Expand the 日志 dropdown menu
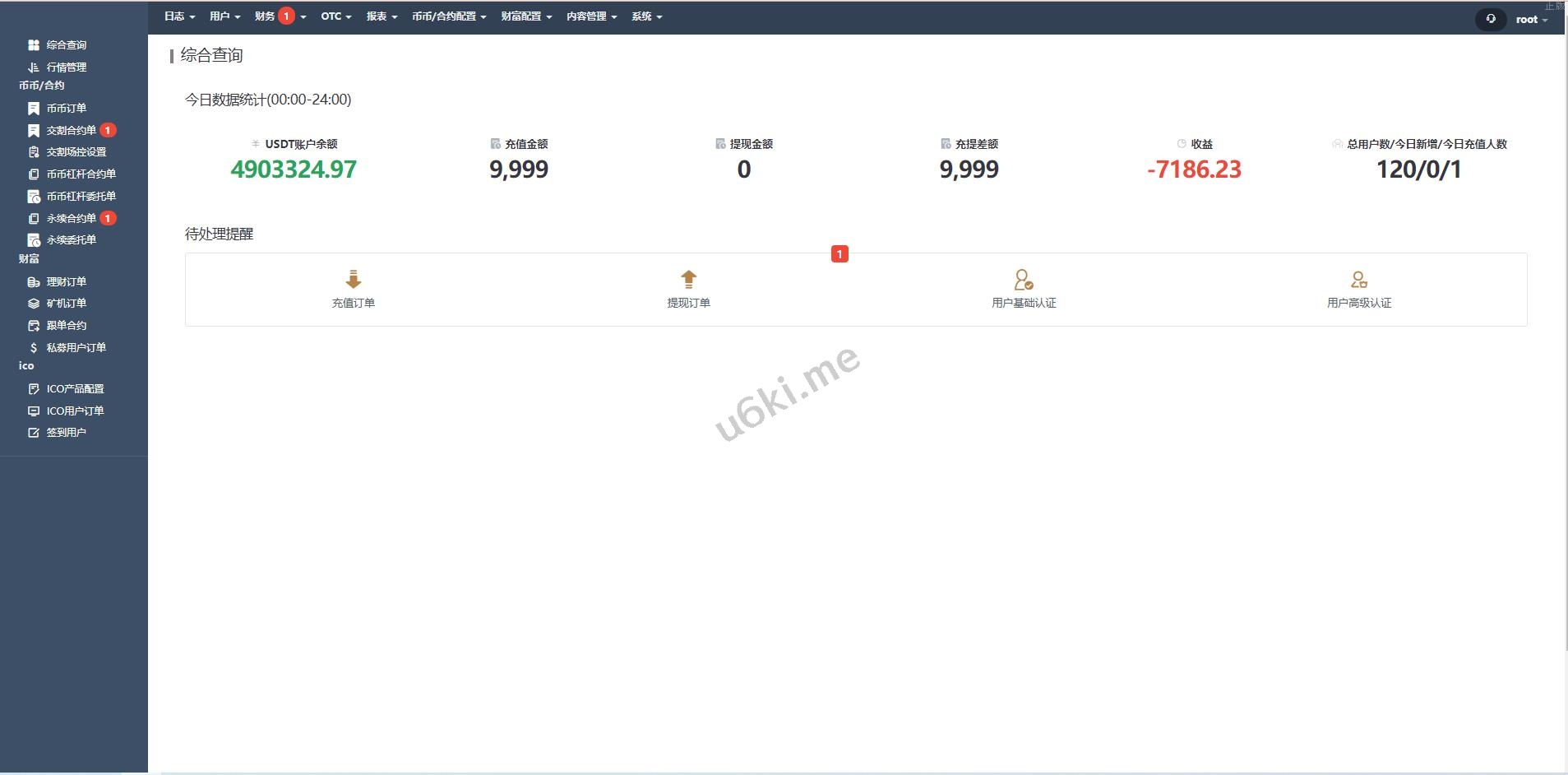Screen dimensions: 1568x775 click(x=179, y=16)
